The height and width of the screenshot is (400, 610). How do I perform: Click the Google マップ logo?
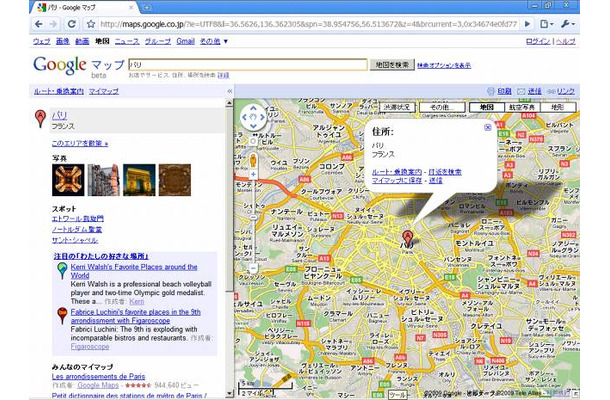click(x=79, y=65)
